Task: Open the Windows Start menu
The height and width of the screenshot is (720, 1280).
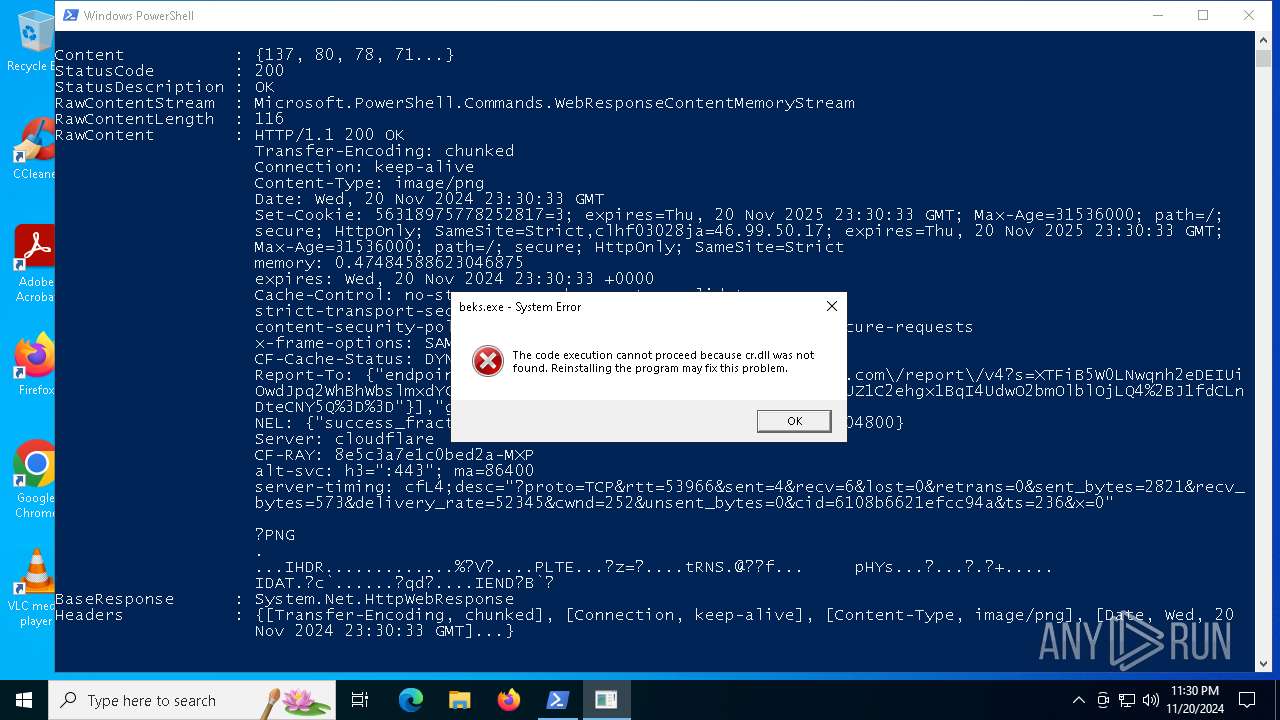Action: point(23,700)
